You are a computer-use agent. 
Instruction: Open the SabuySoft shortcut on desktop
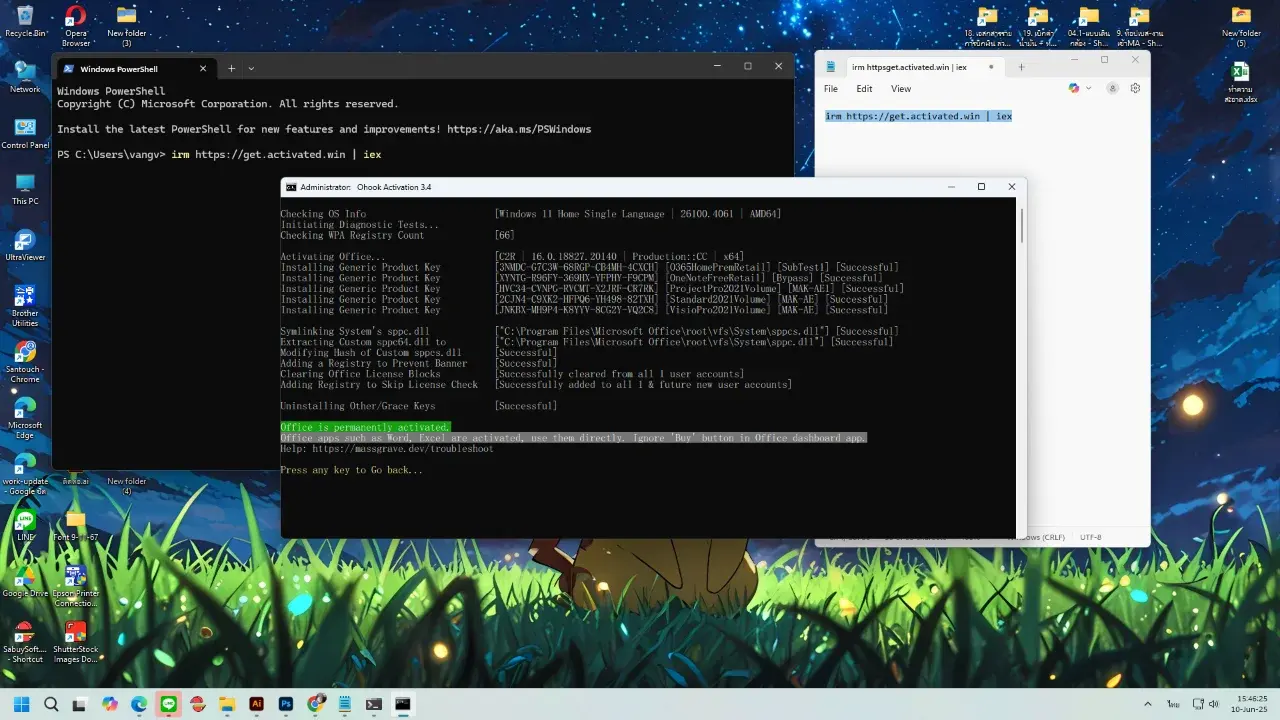[x=25, y=642]
